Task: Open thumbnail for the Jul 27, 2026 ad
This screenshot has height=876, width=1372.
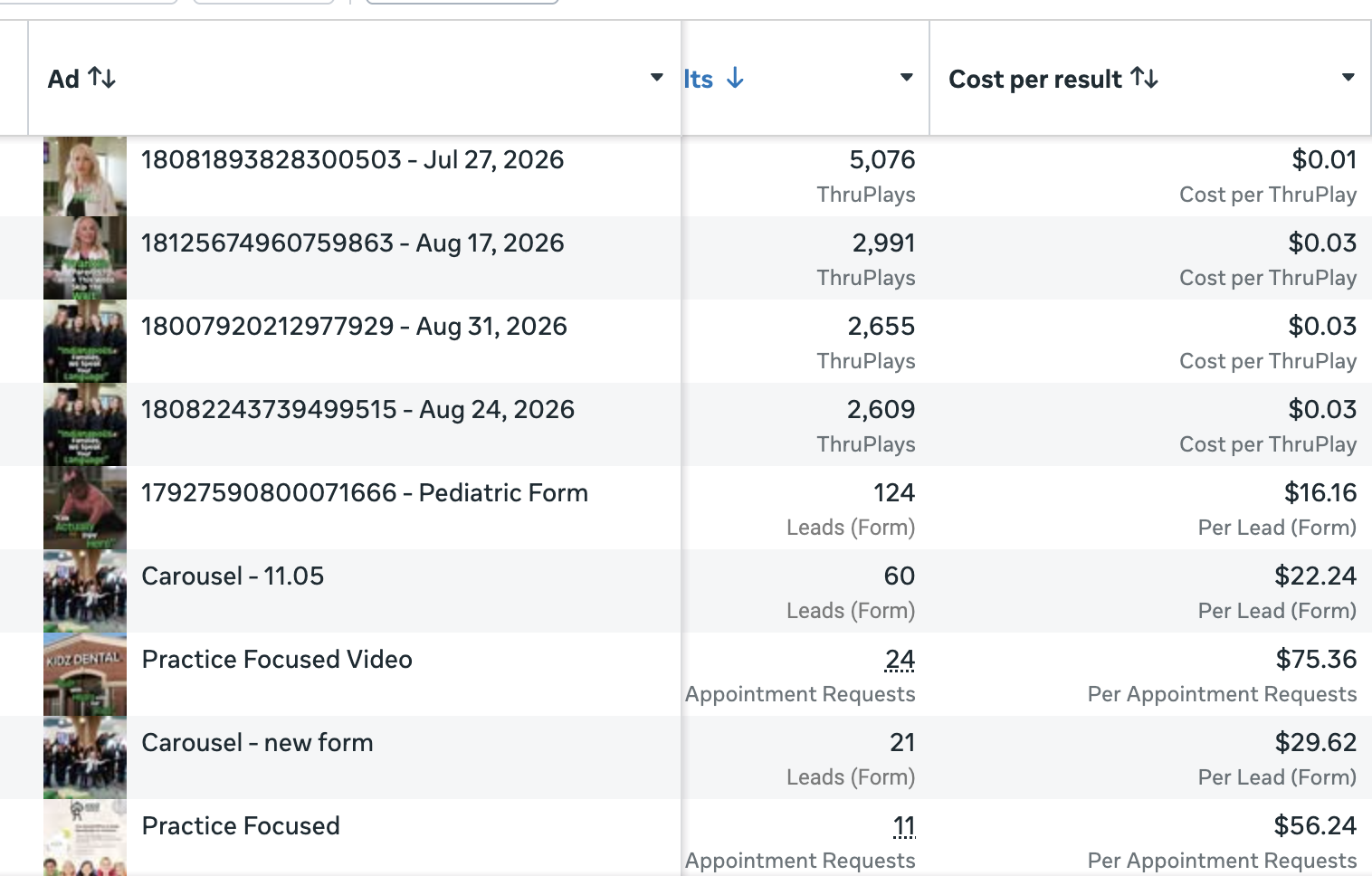Action: tap(85, 176)
